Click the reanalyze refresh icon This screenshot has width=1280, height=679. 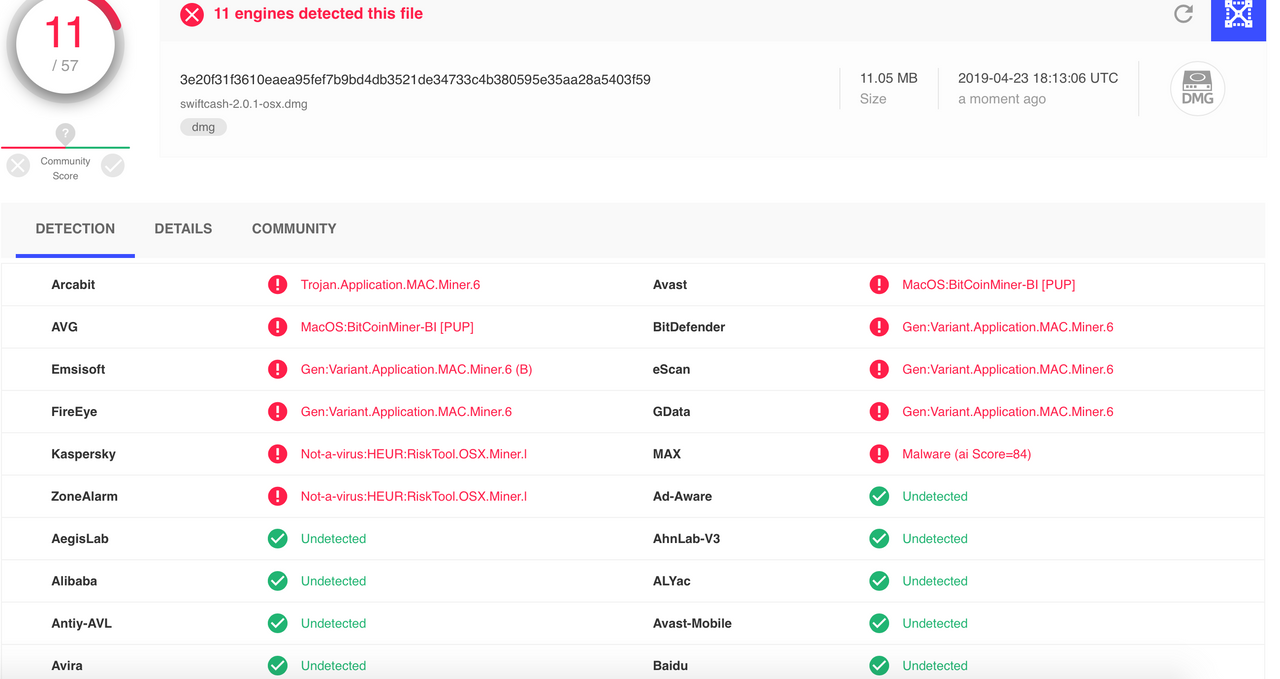point(1183,14)
